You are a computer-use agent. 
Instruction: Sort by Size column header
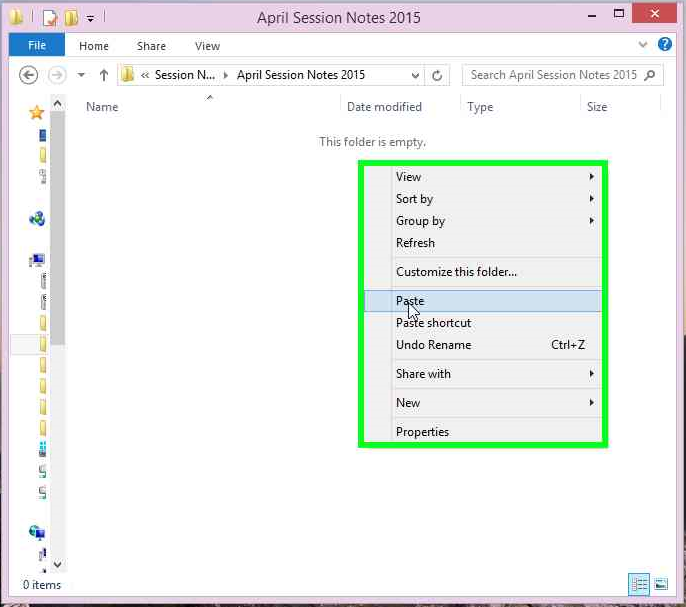pos(620,106)
